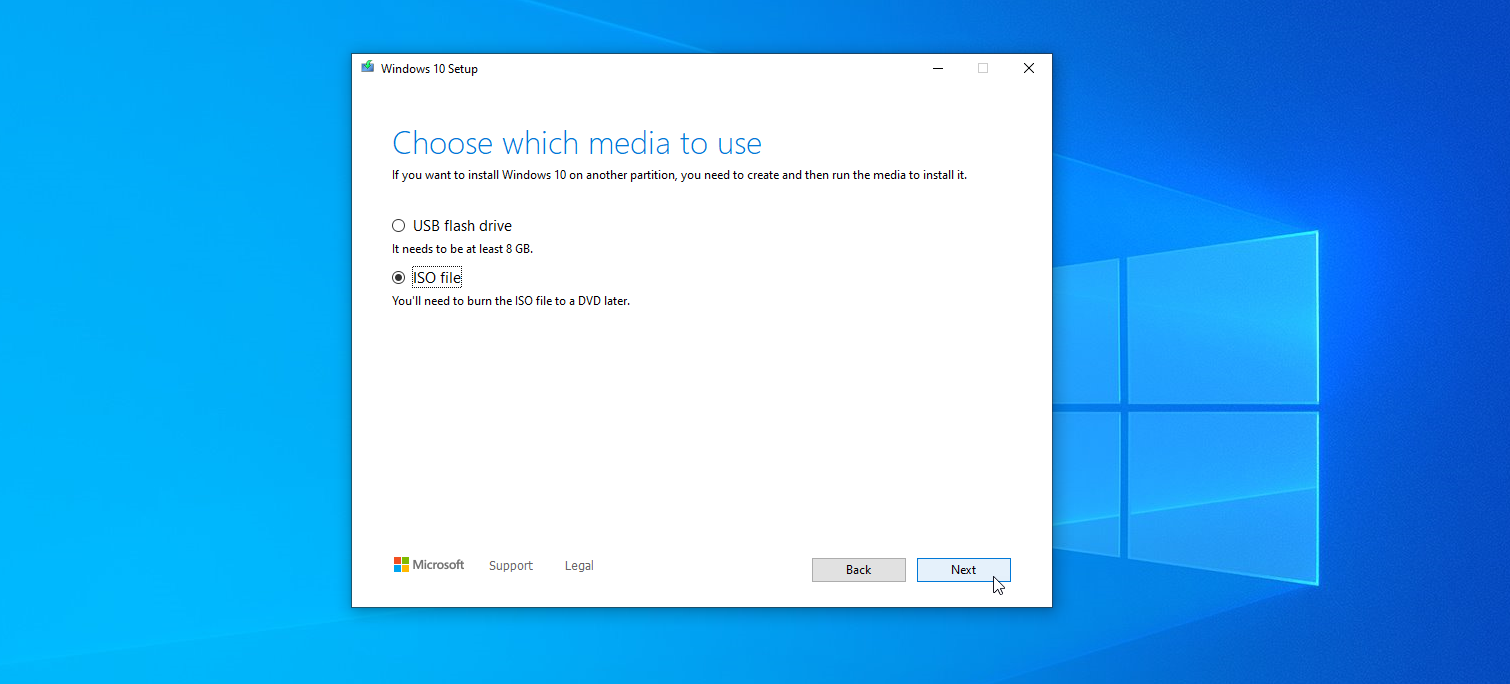Select the USB flash drive radio button
Screen dimensions: 1510x684
click(399, 226)
